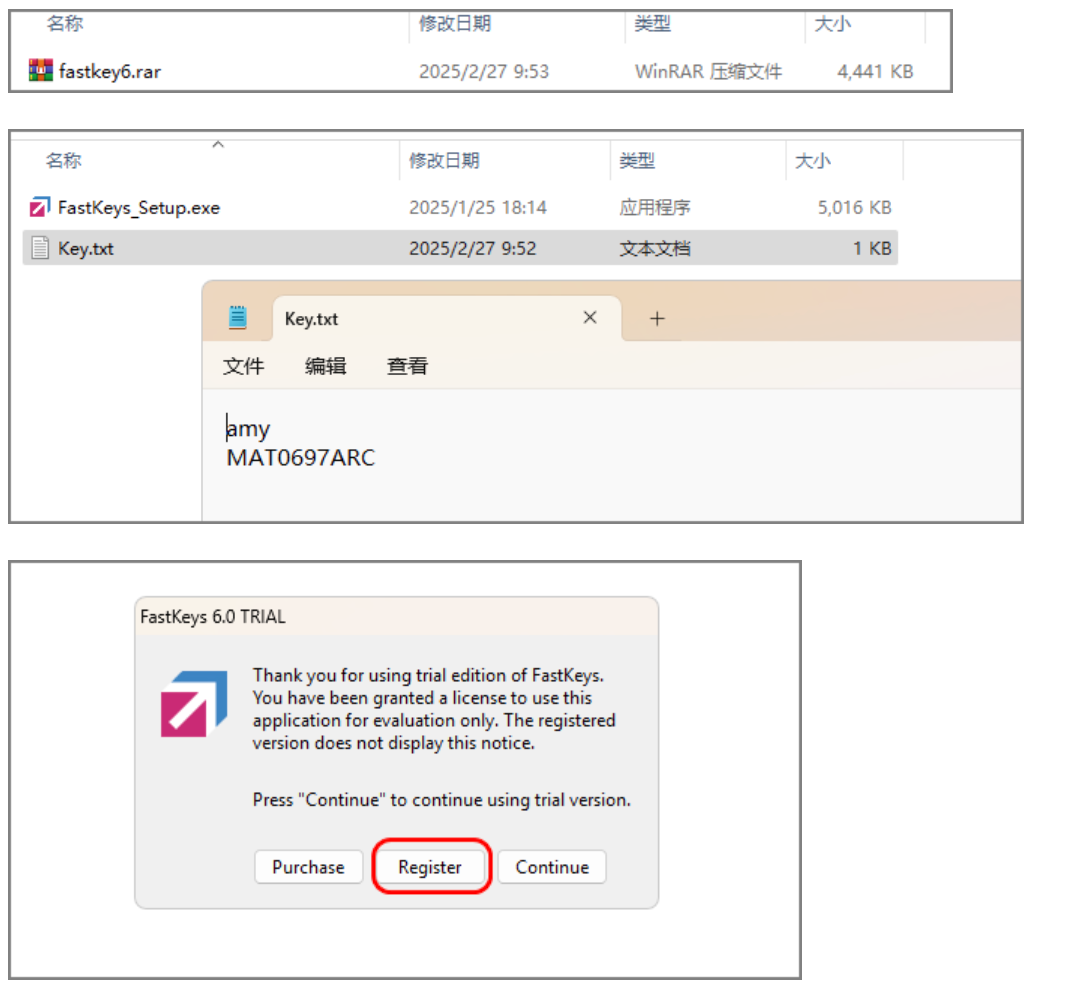This screenshot has width=1071, height=994.
Task: Close the Key.txt Notepad tab
Action: point(590,318)
